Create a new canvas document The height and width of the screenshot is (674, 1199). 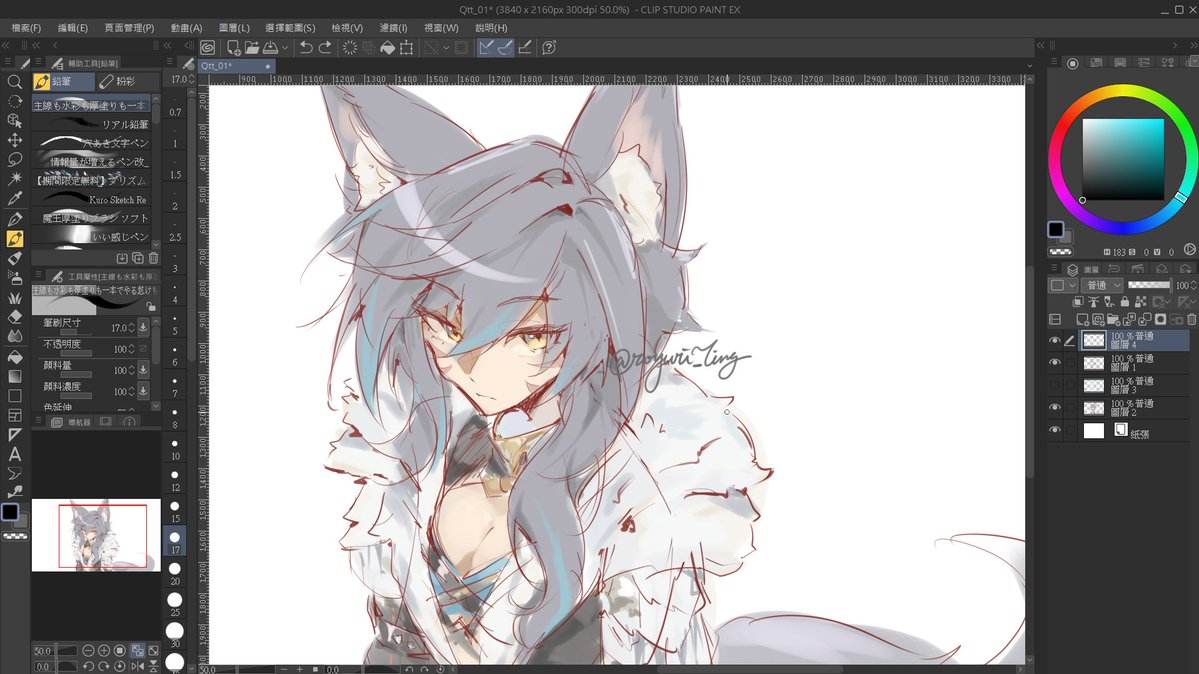coord(233,47)
